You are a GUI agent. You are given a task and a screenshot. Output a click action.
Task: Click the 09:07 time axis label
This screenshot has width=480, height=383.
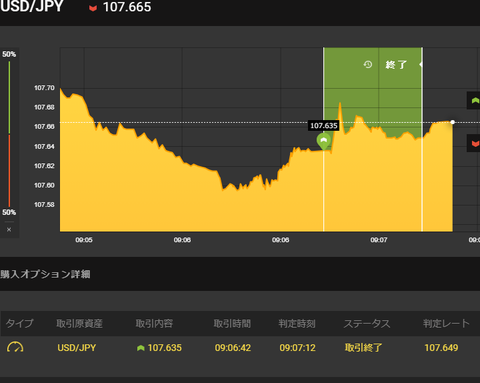[379, 240]
